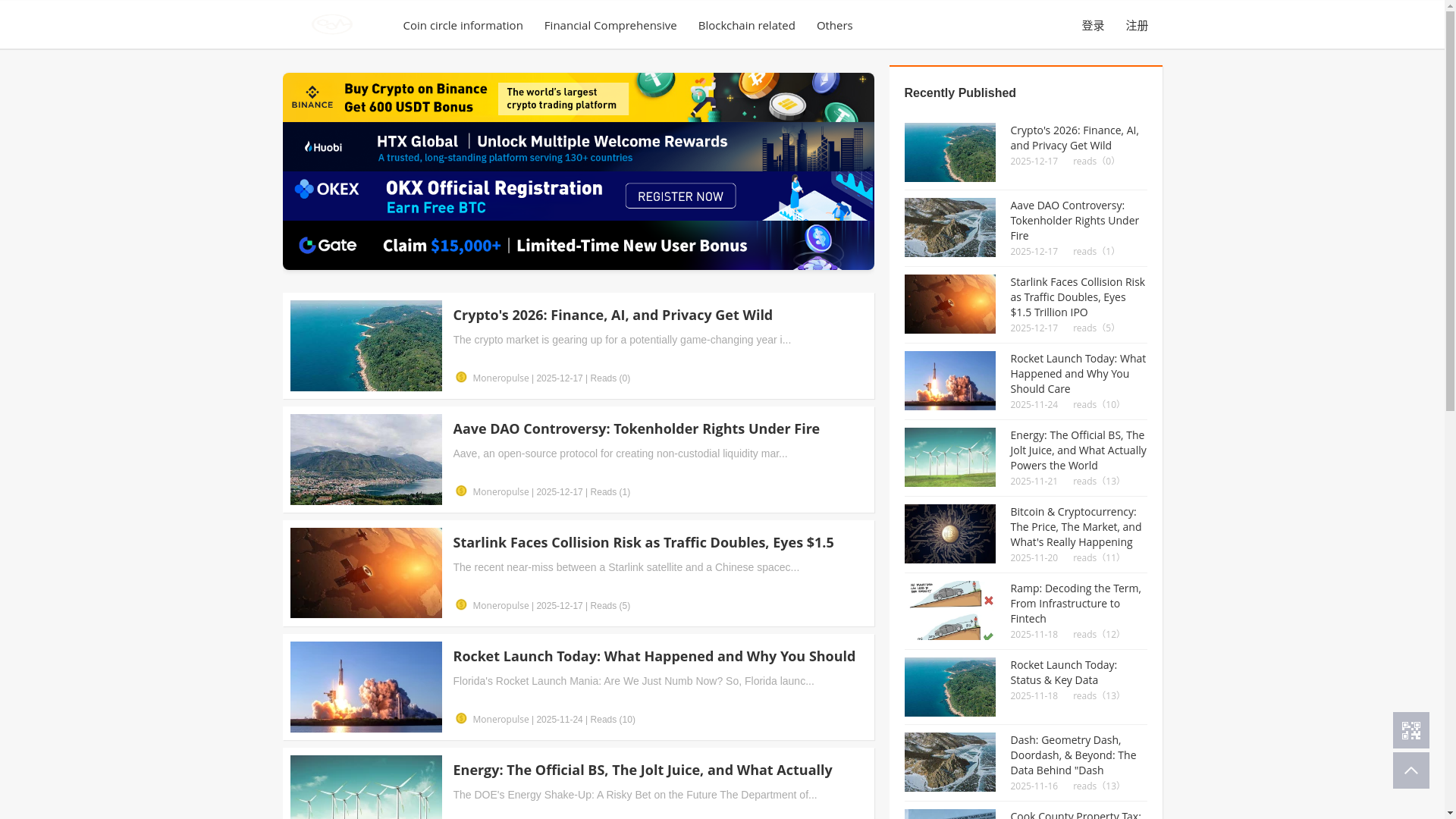Open the Binance 600 USDT bonus banner
The image size is (1456, 819).
pyautogui.click(x=578, y=97)
